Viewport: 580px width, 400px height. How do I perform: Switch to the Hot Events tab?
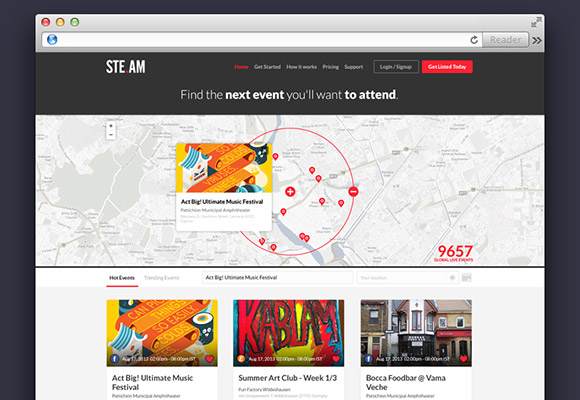pyautogui.click(x=122, y=278)
